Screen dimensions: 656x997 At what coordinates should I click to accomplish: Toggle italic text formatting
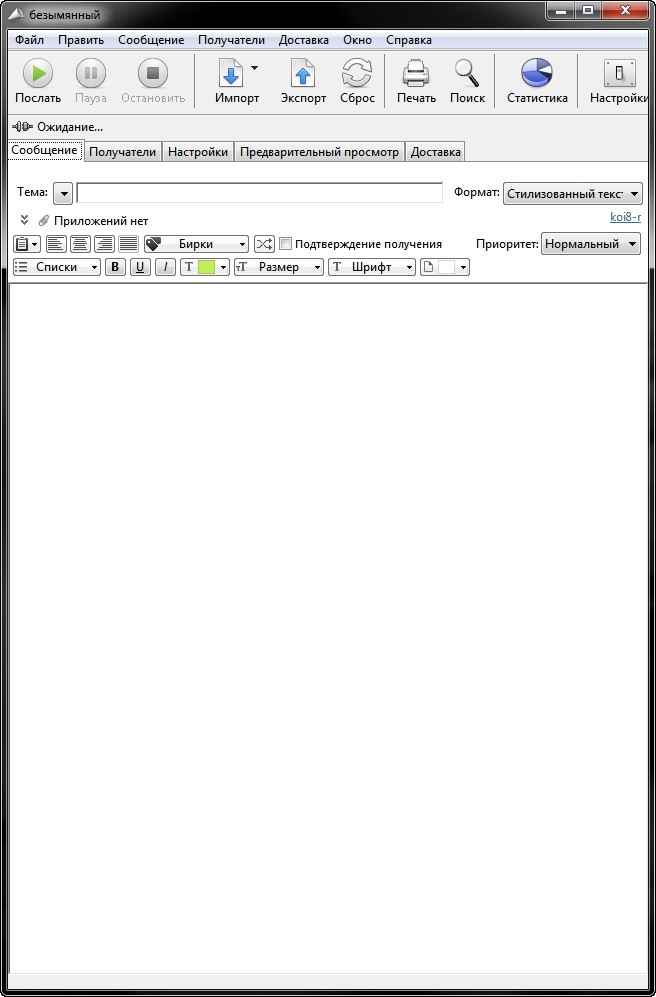click(x=165, y=267)
